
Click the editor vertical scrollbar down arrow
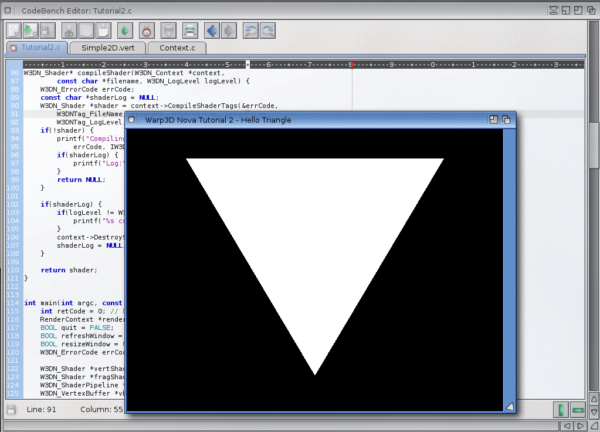[594, 412]
